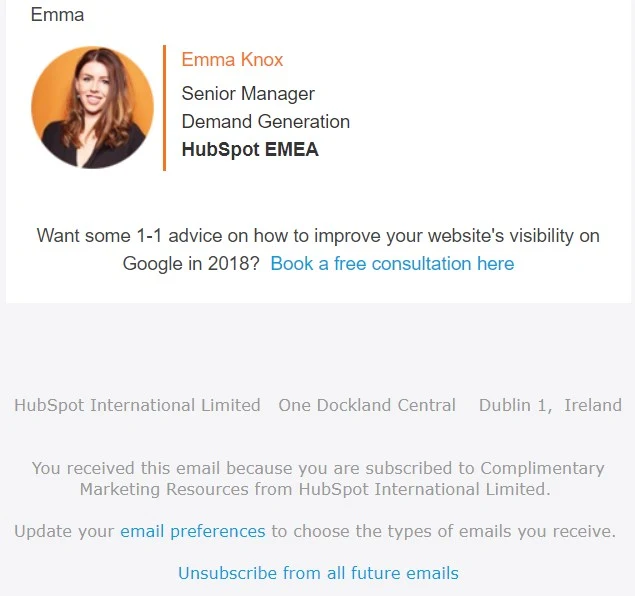Click the circular signature profile photo
Viewport: 635px width, 596px height.
click(92, 107)
